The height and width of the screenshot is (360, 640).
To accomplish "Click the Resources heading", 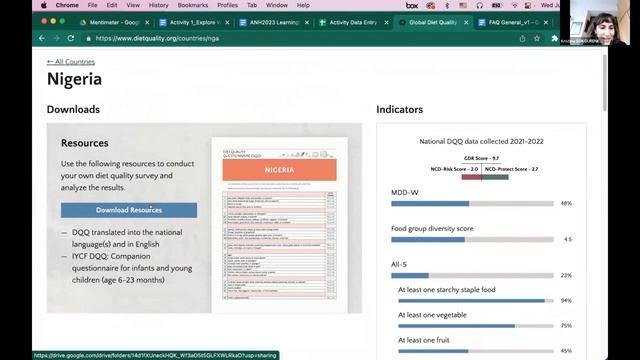I will pyautogui.click(x=84, y=143).
